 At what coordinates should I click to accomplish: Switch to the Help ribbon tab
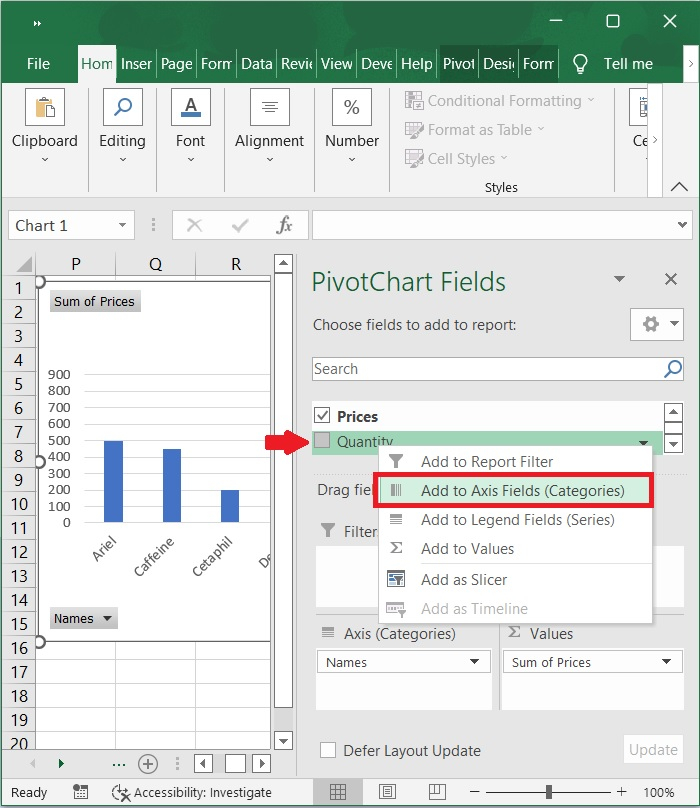[x=416, y=64]
